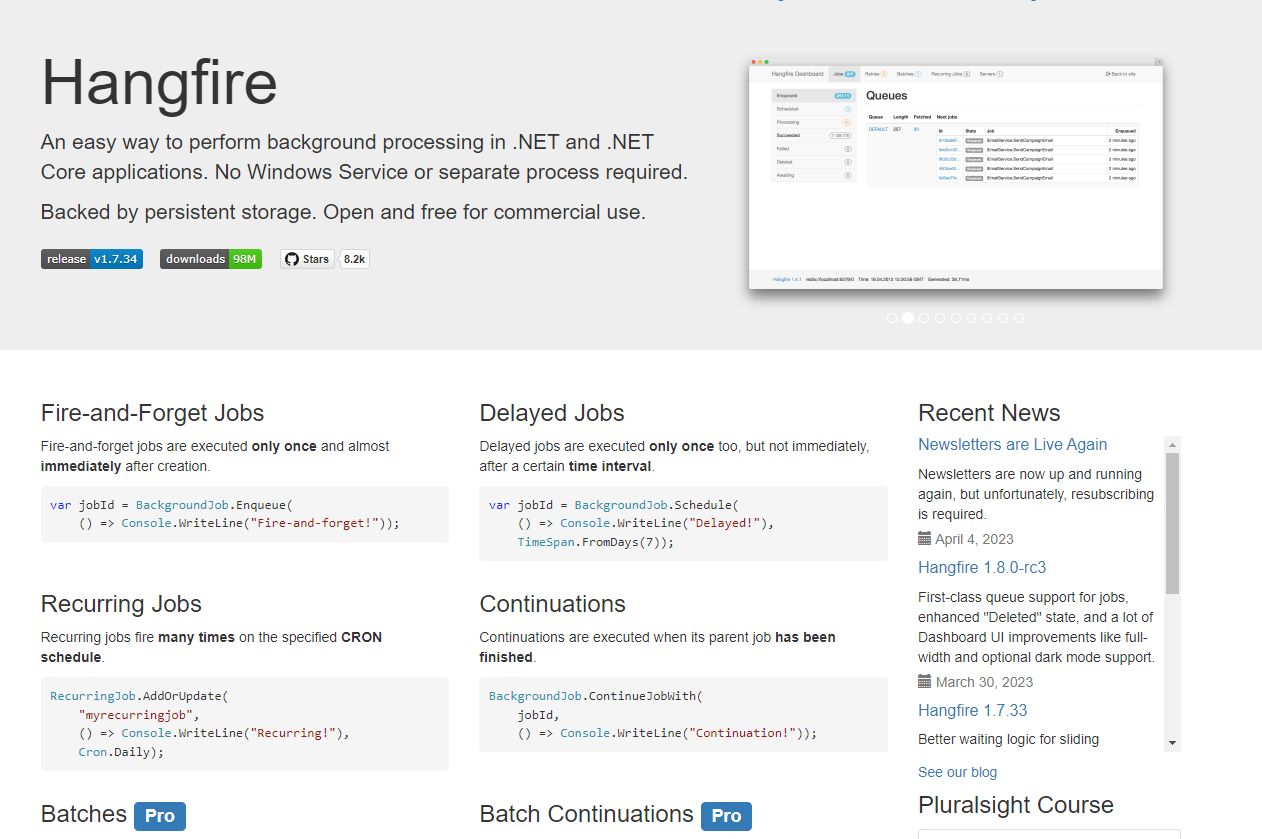
Task: Click the "March 30, 2023" date text
Action: point(985,682)
